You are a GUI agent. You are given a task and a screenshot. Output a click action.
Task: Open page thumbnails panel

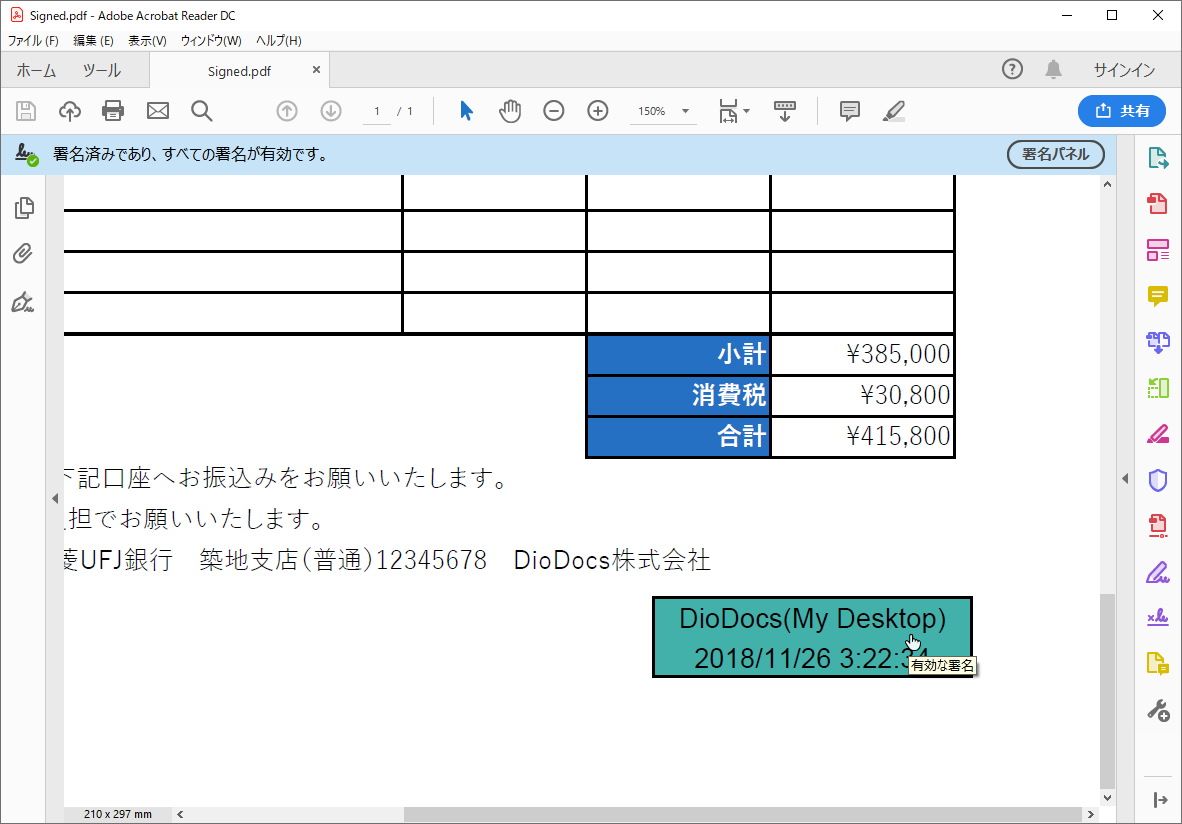24,207
